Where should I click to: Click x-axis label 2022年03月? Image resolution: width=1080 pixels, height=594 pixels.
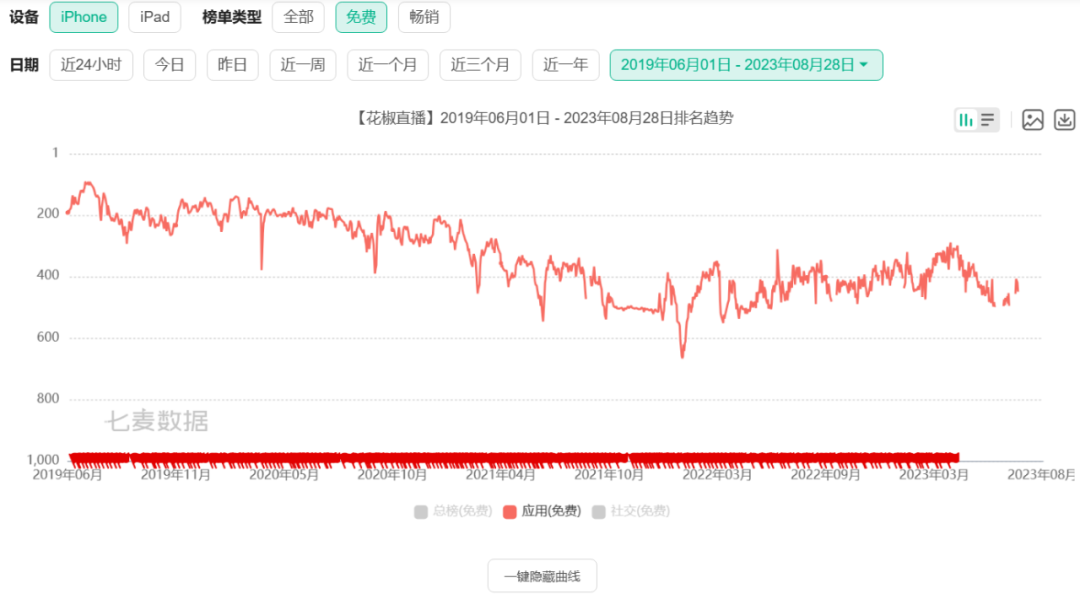click(717, 475)
